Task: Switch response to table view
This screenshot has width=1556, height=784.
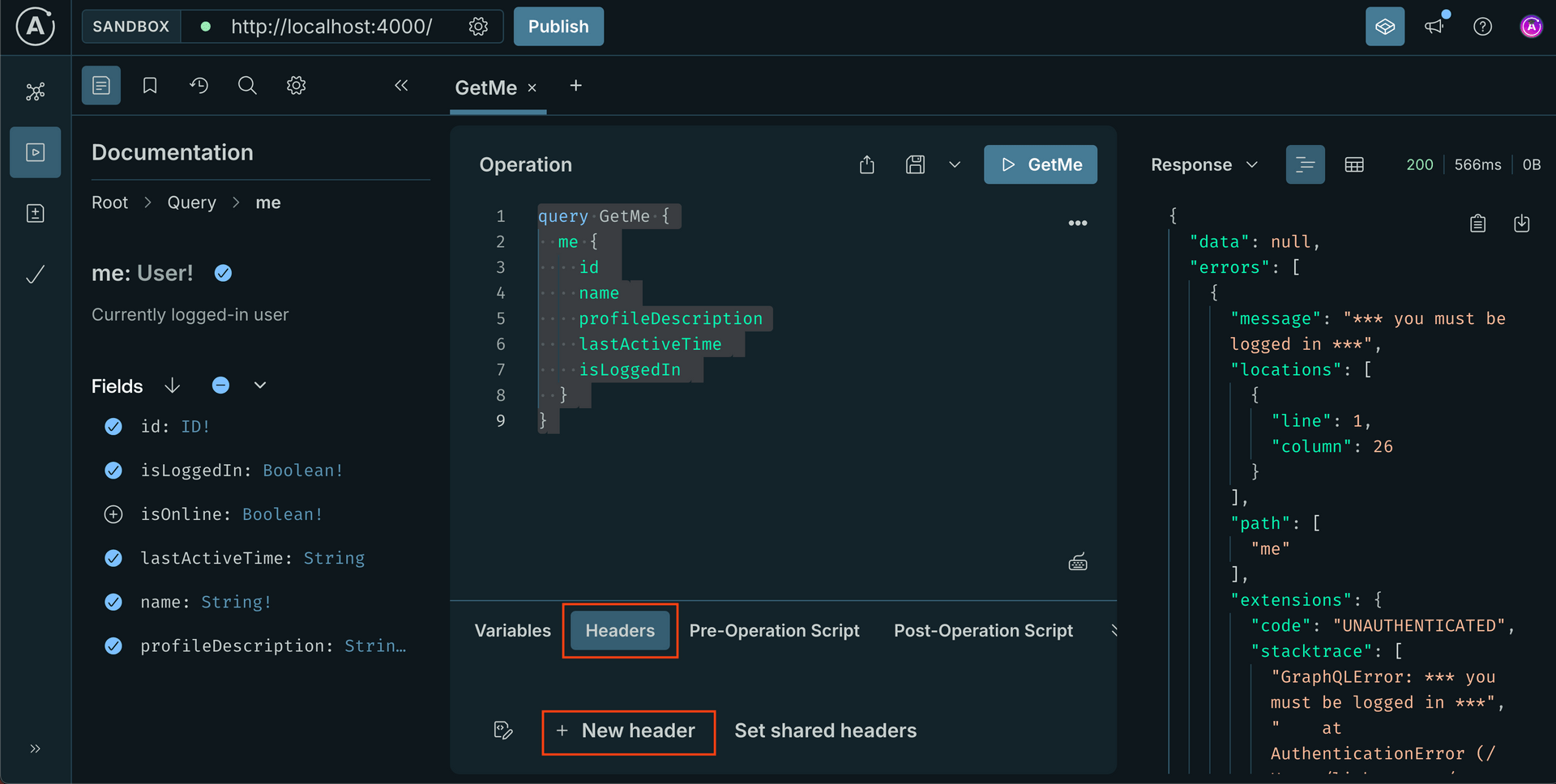Action: [1354, 165]
